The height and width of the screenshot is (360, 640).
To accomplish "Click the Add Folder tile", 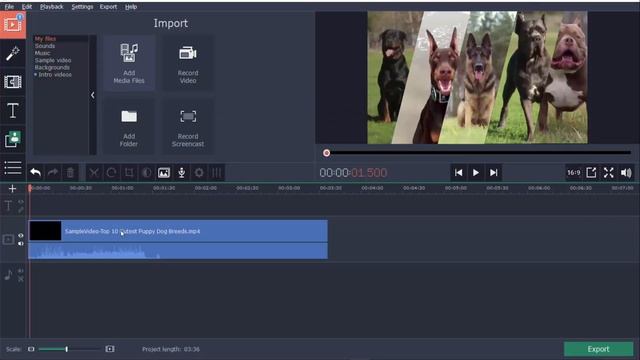I will coord(129,127).
